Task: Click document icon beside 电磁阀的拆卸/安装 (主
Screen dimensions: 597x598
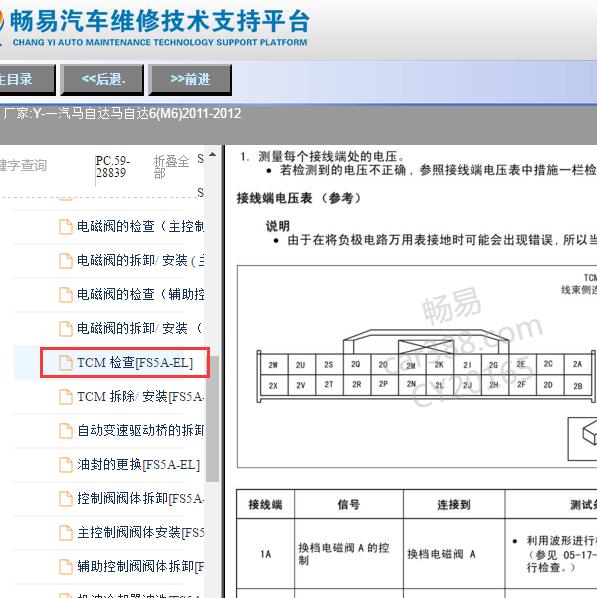Action: 66,261
